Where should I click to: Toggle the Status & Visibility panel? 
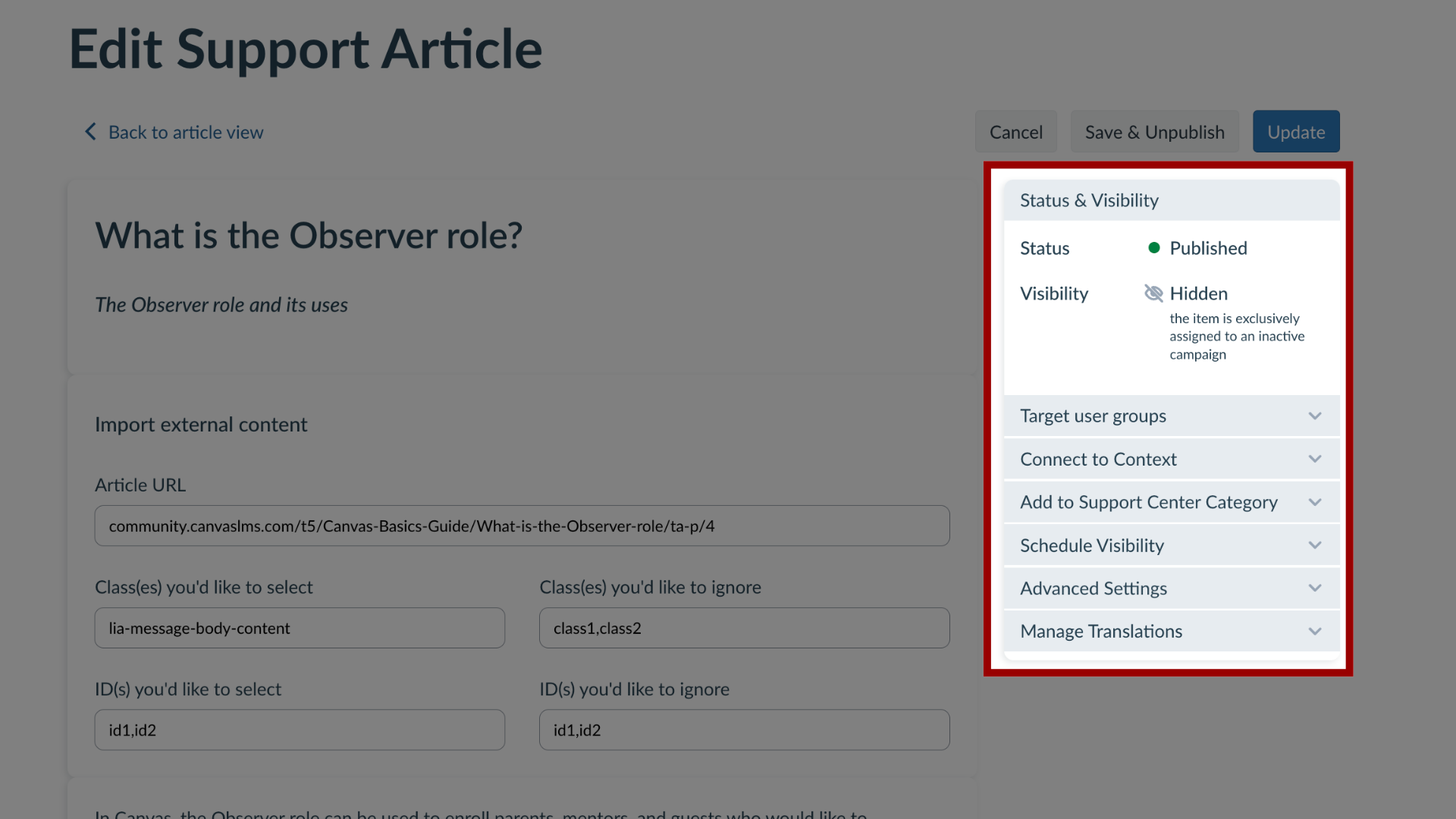click(1170, 199)
